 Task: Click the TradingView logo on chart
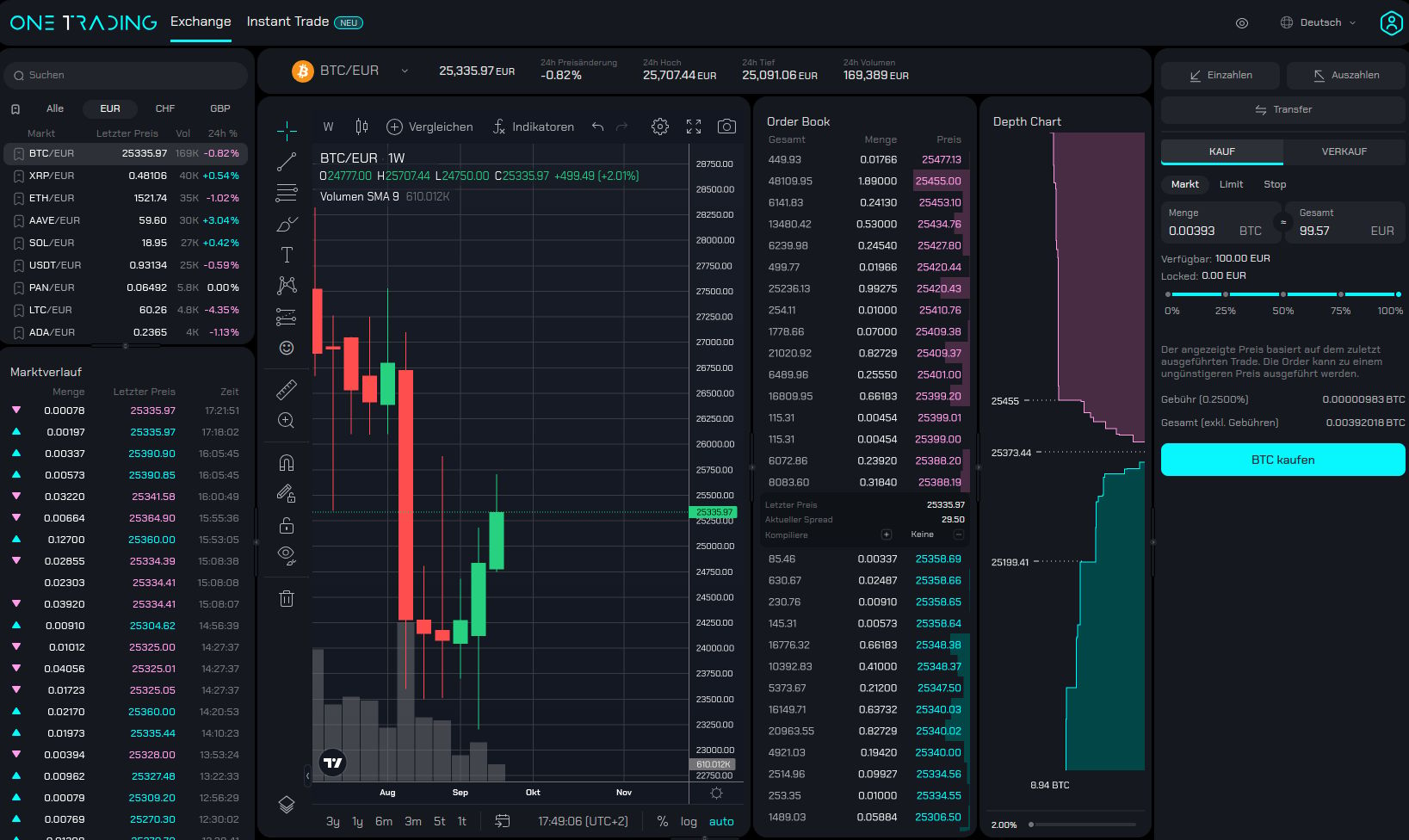pos(332,763)
